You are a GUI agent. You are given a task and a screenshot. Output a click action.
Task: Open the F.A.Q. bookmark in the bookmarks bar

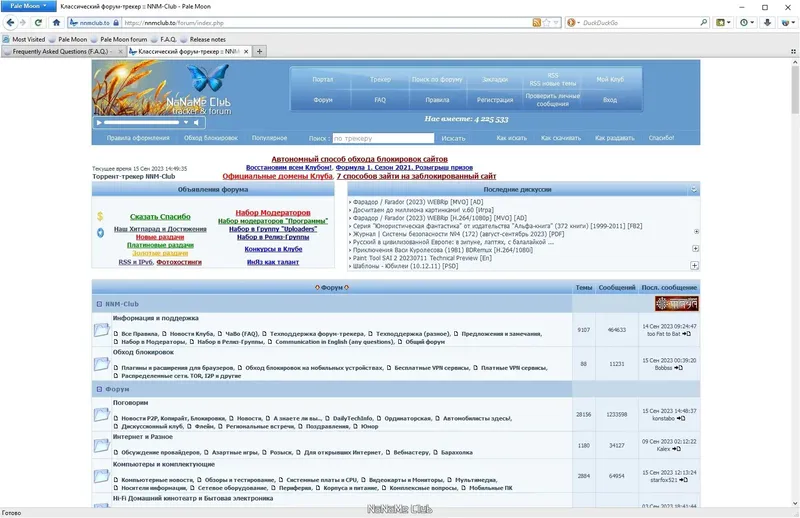163,39
